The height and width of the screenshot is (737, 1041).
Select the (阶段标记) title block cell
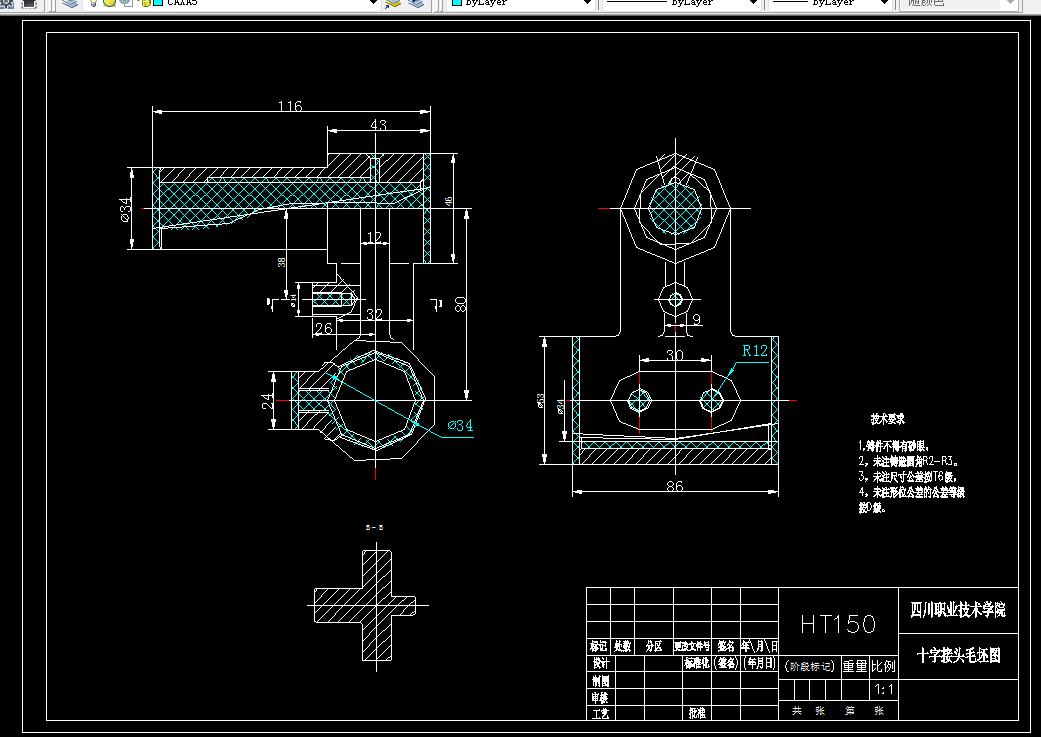point(809,666)
